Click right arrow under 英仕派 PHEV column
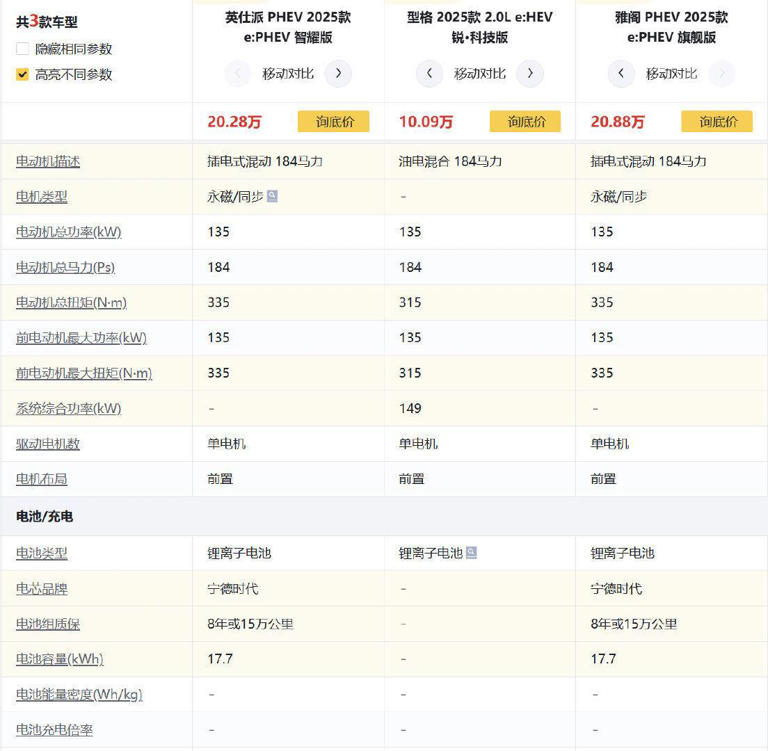 (x=338, y=73)
